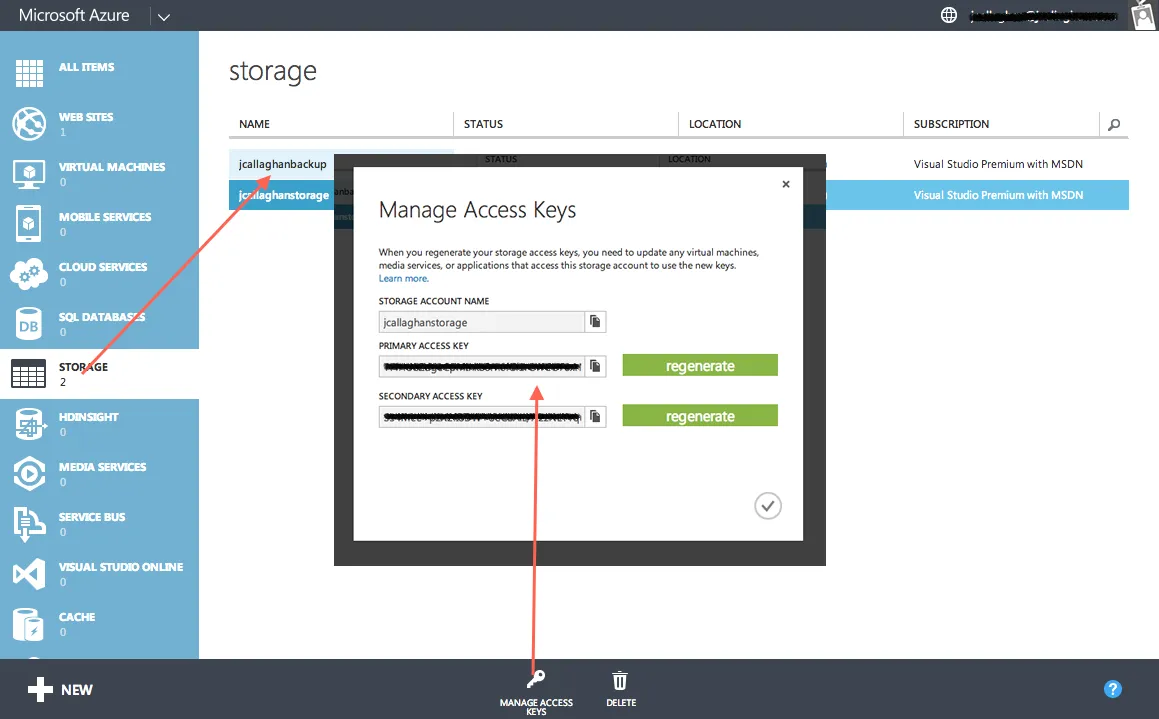The height and width of the screenshot is (719, 1159).
Task: Open the Service Bus icon
Action: click(x=29, y=524)
